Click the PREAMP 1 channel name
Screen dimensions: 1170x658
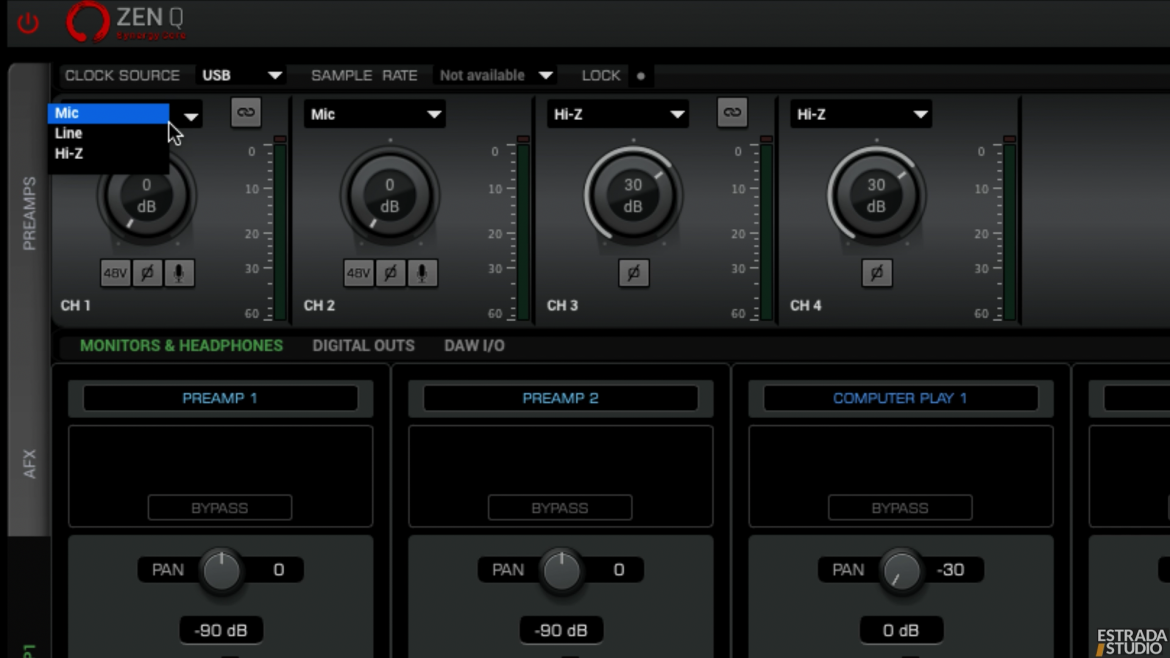pyautogui.click(x=220, y=398)
